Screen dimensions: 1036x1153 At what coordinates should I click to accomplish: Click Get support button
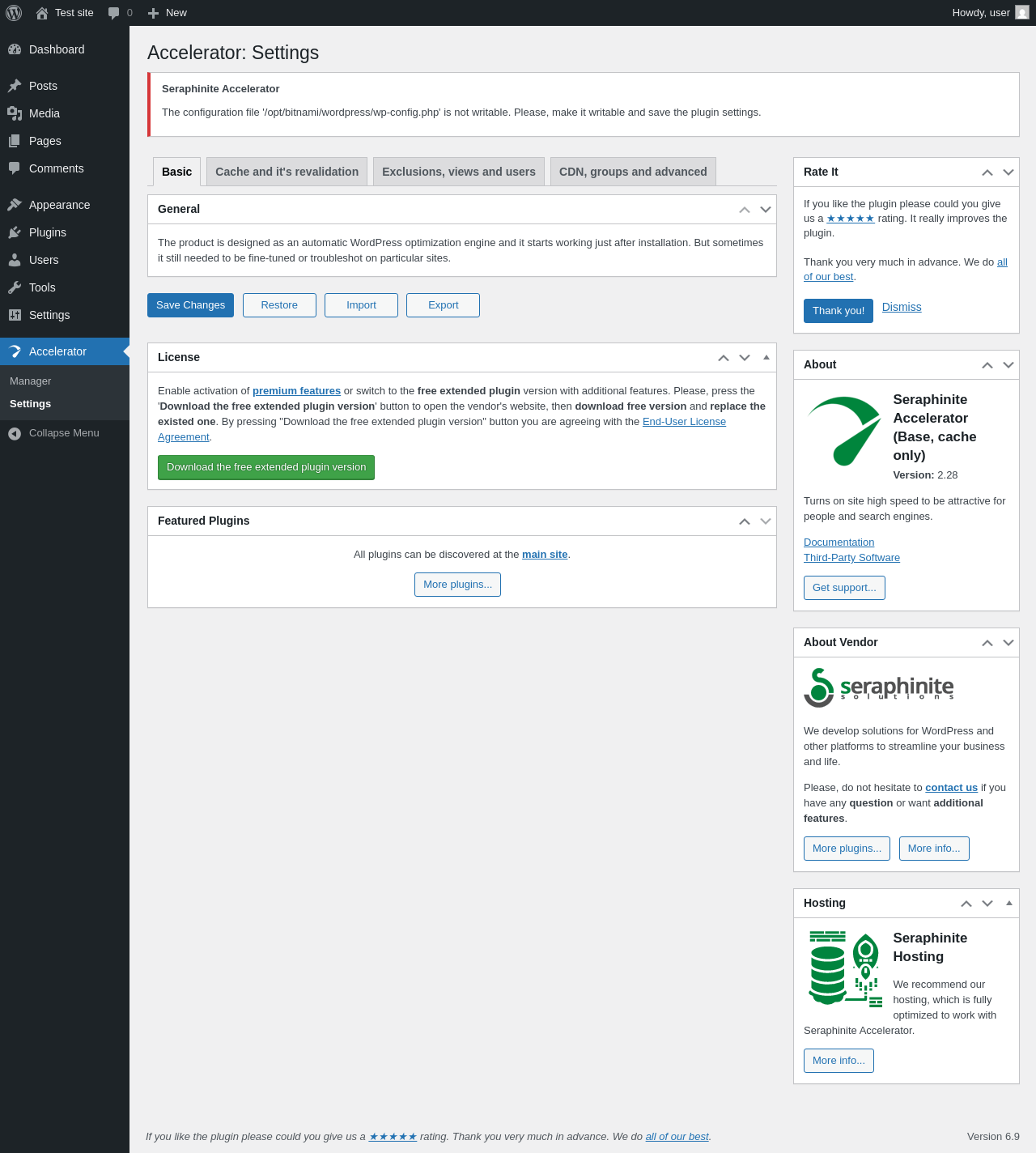(844, 588)
